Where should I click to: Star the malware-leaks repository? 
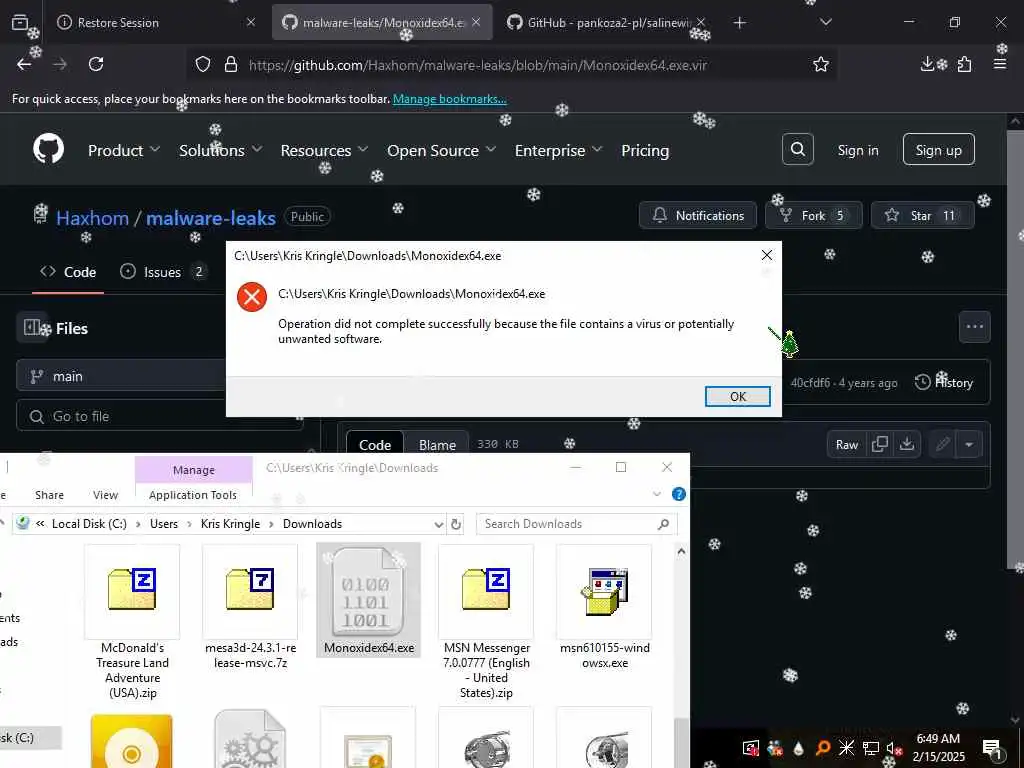pyautogui.click(x=922, y=216)
